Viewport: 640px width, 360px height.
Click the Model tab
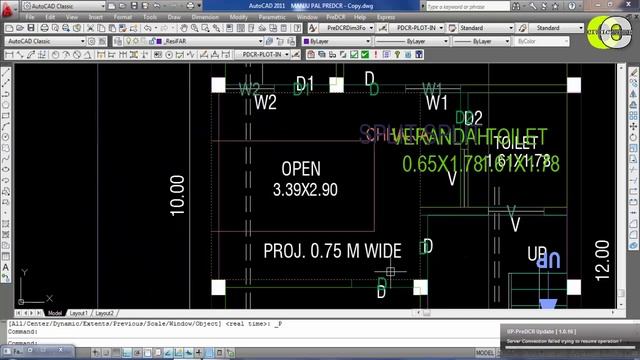[55, 313]
